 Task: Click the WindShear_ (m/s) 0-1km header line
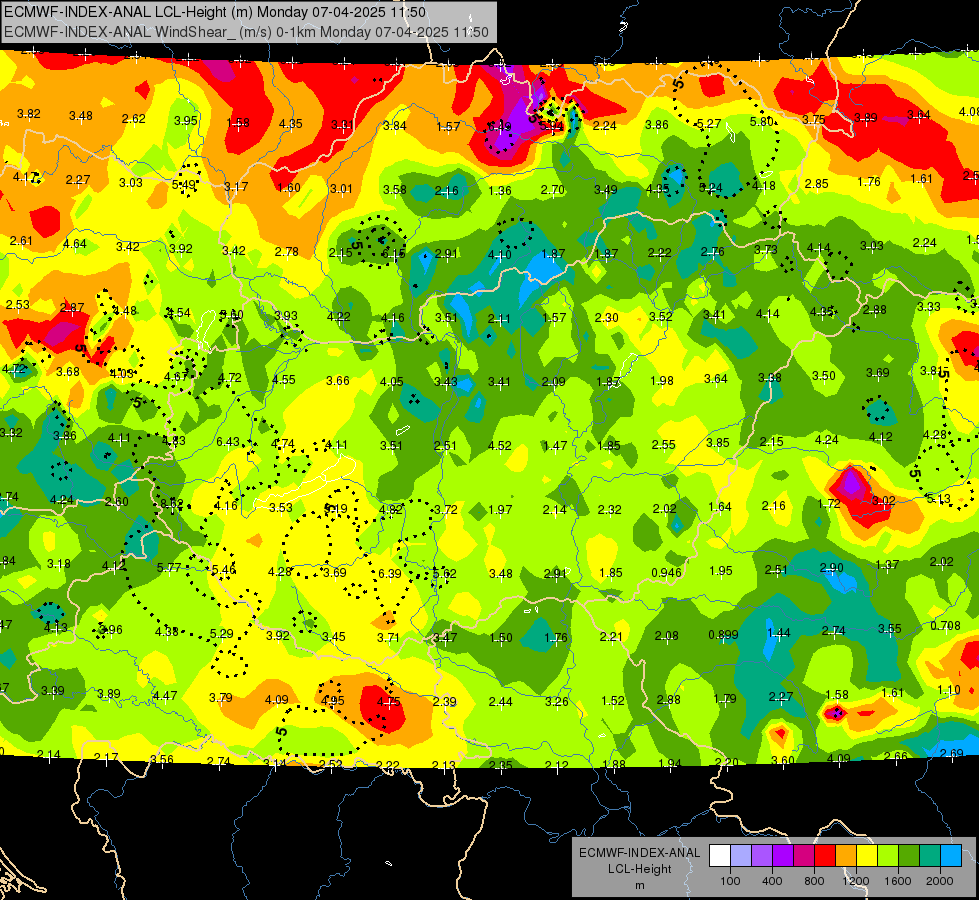point(247,32)
